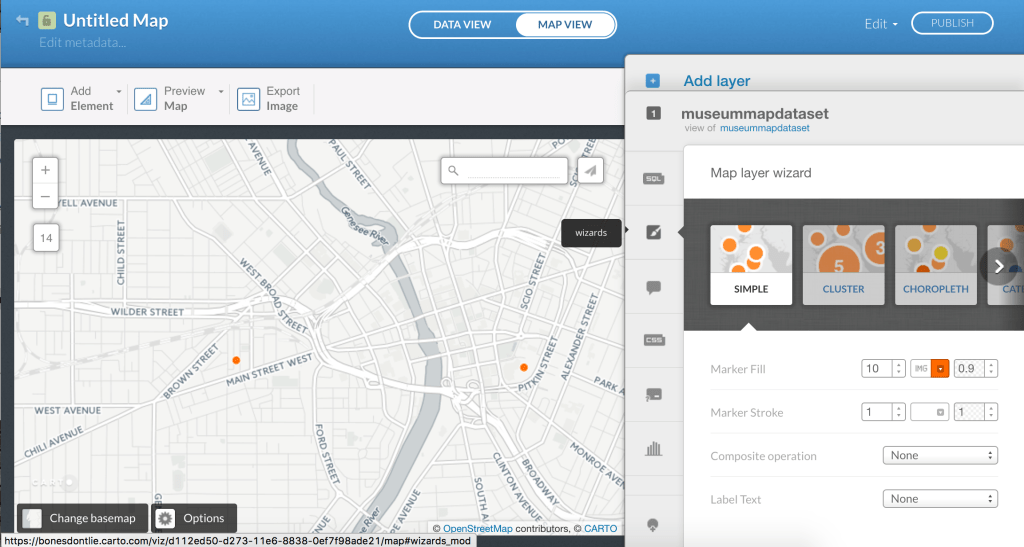Toggle the green map privacy lock icon

47,20
